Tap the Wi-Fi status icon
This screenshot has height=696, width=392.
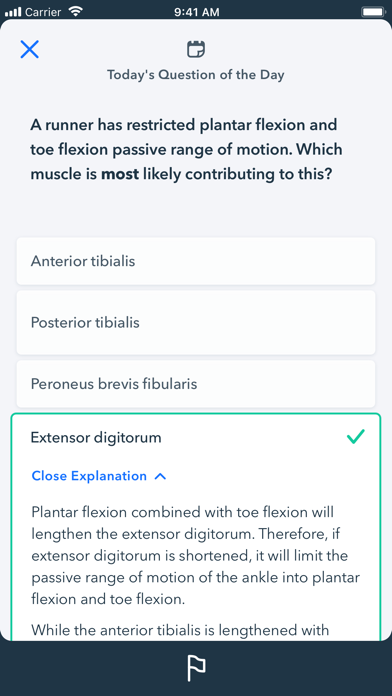pyautogui.click(x=76, y=12)
